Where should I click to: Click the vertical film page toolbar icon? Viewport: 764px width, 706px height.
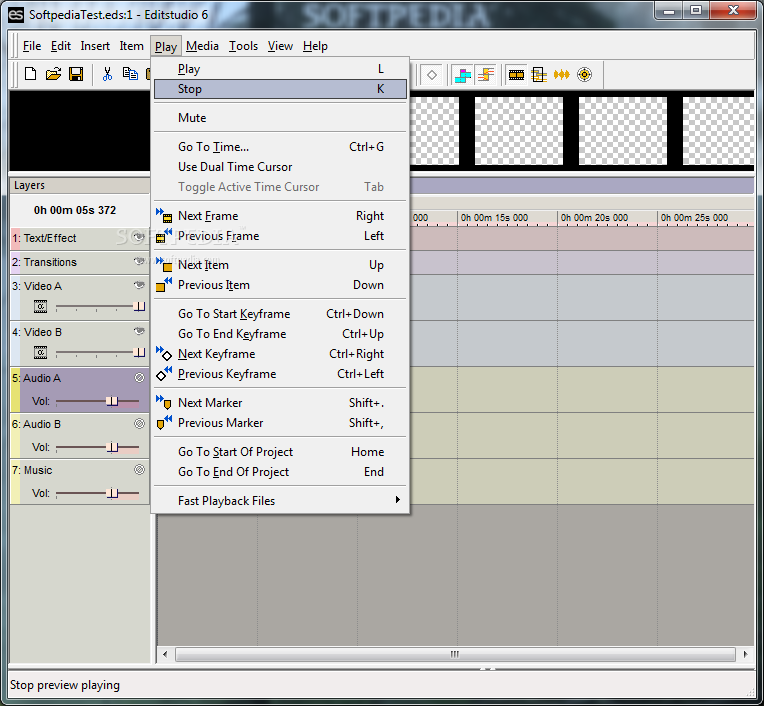(x=539, y=75)
